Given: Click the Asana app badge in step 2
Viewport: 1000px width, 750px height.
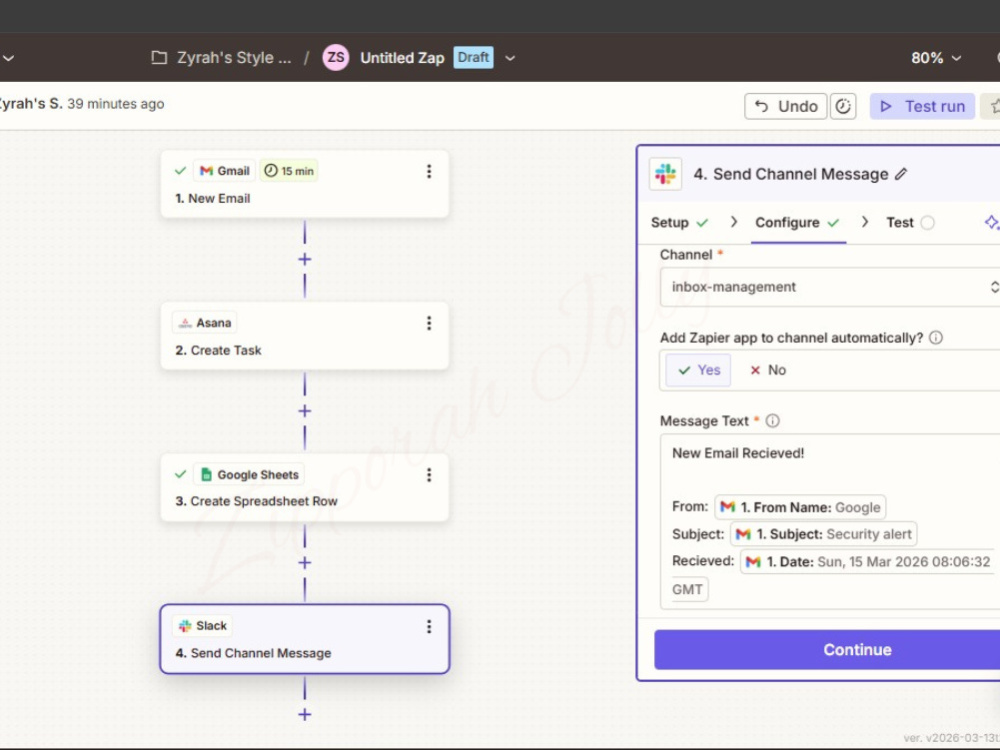Looking at the screenshot, I should [205, 323].
